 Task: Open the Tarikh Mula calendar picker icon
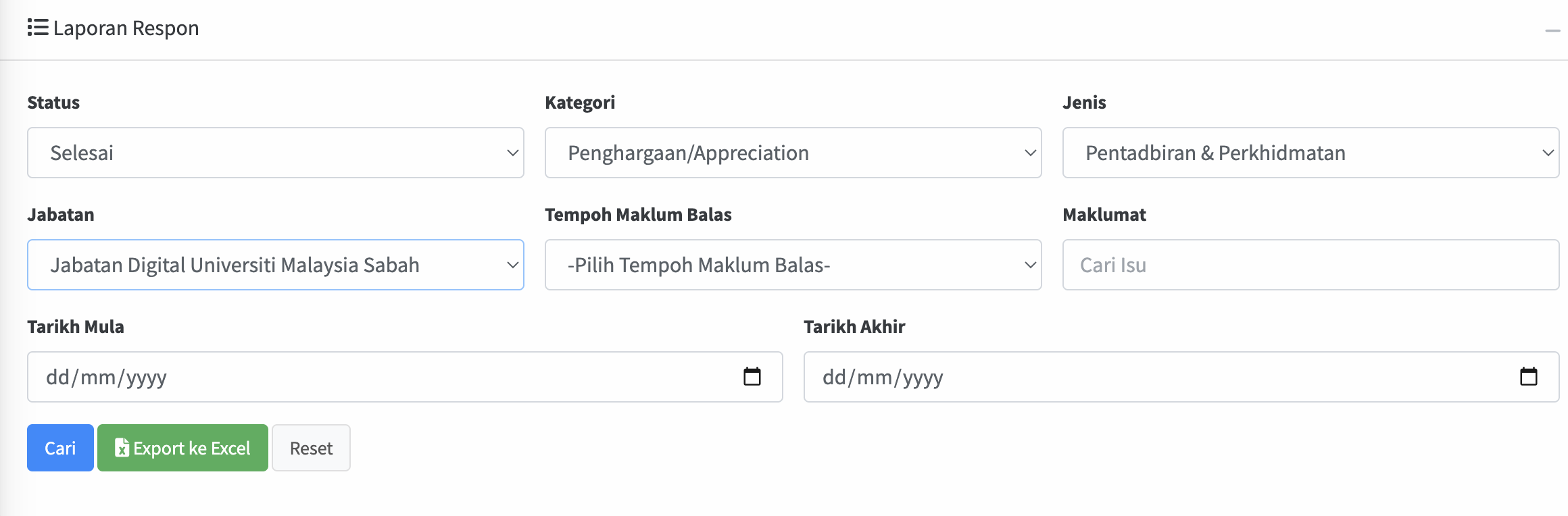click(x=752, y=376)
